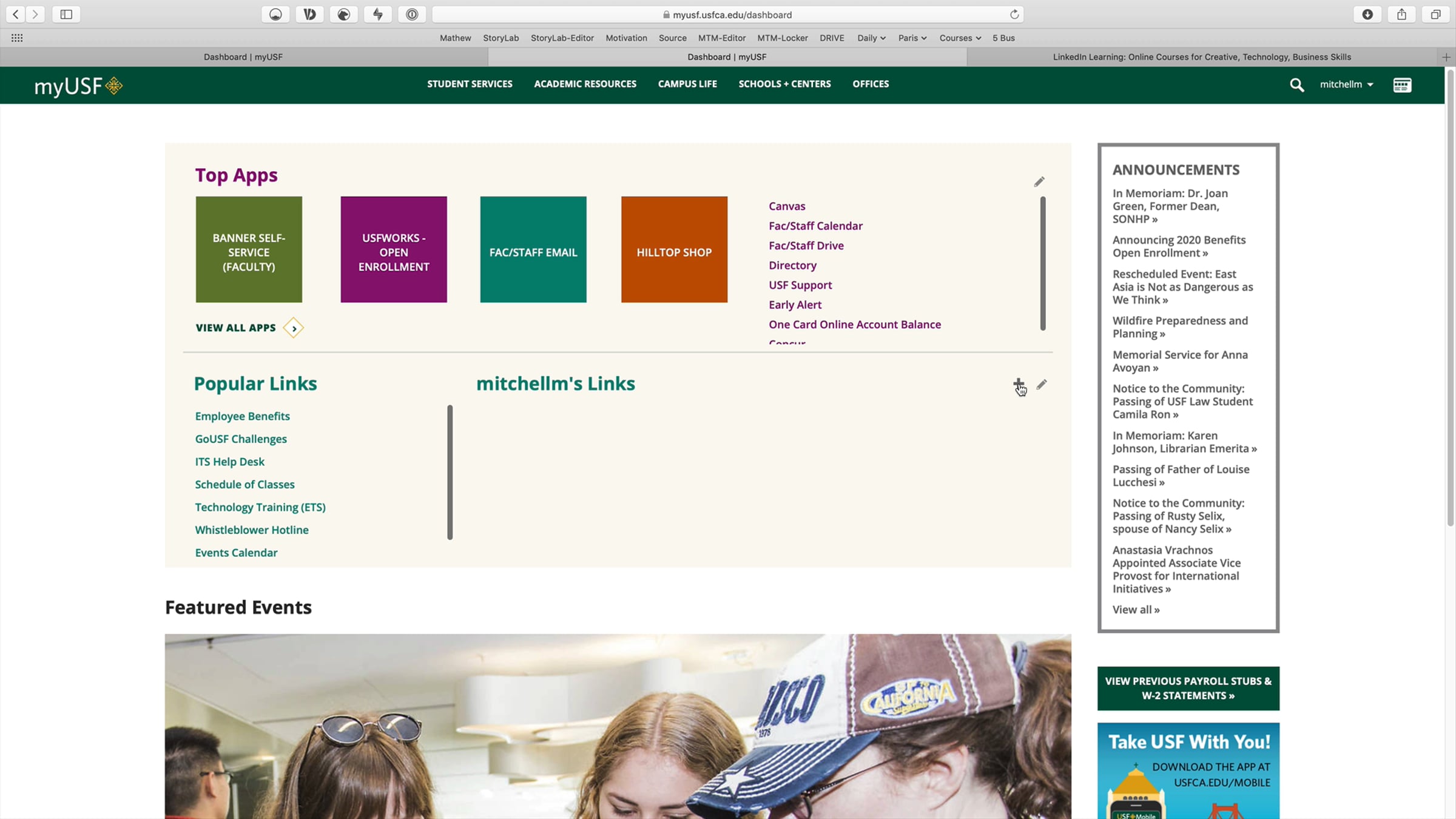
Task: Edit mitchellm's Links with pencil icon
Action: click(x=1042, y=385)
